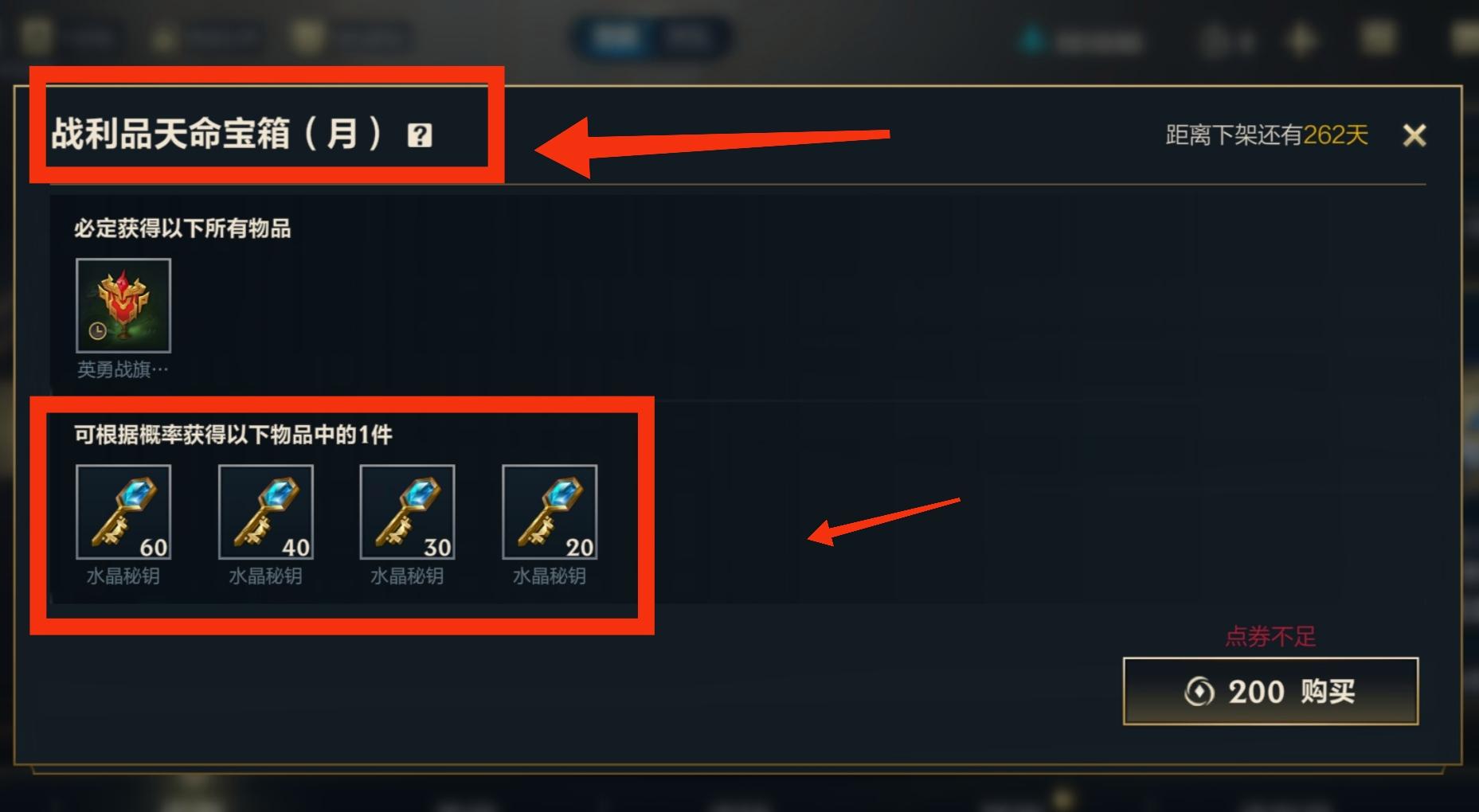The image size is (1479, 812).
Task: Click the blurred plus icon at top right
Action: coord(1302,40)
